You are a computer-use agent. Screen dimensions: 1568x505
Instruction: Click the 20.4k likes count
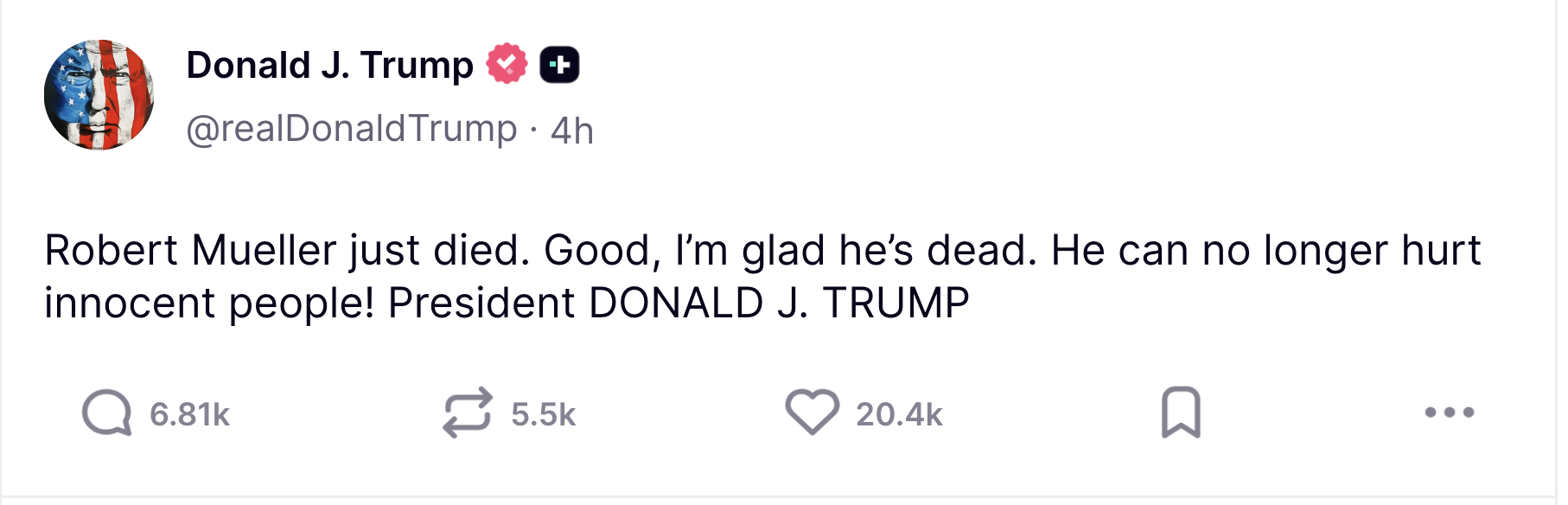click(x=899, y=415)
